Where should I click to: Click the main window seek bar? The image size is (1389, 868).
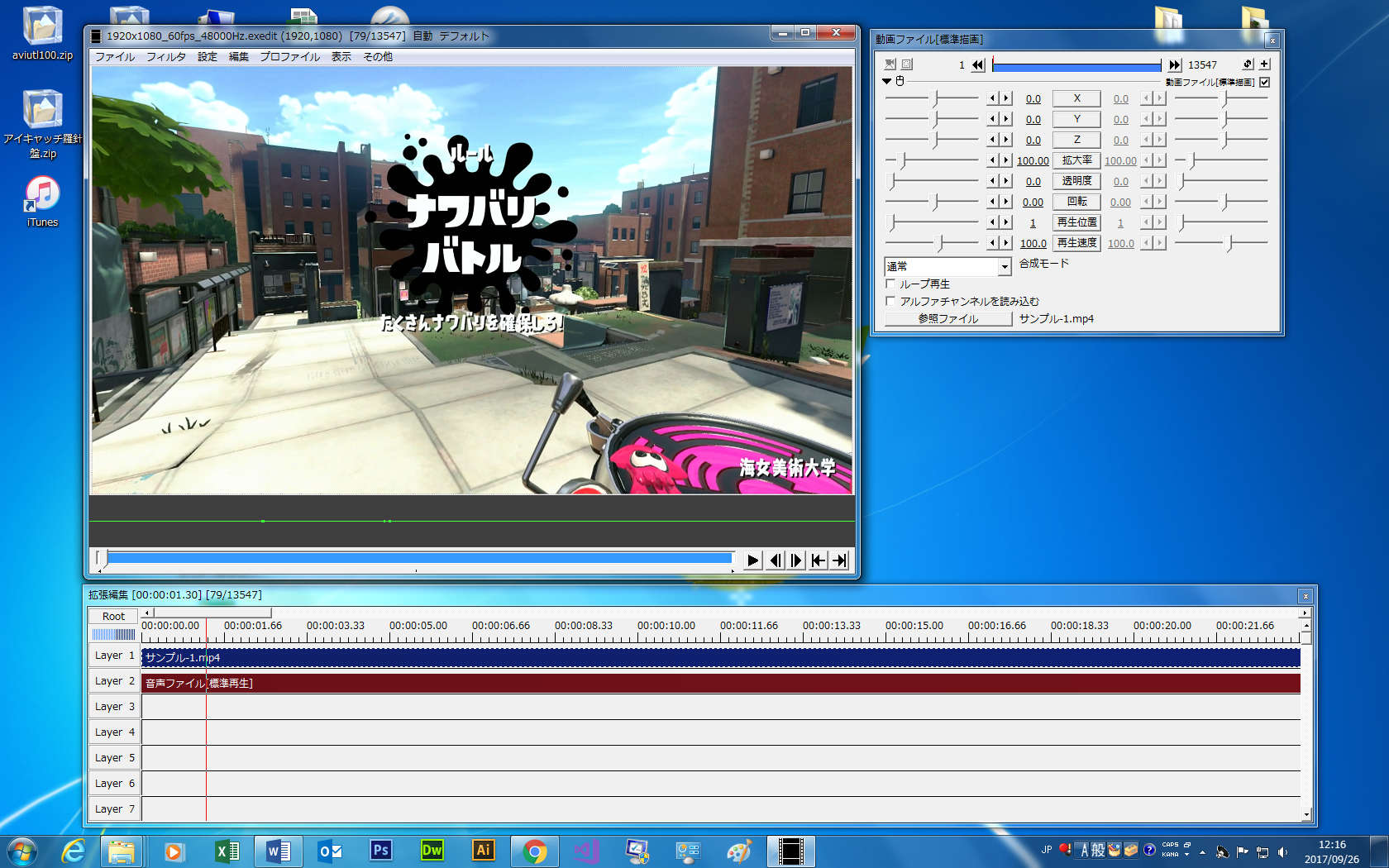coord(415,559)
